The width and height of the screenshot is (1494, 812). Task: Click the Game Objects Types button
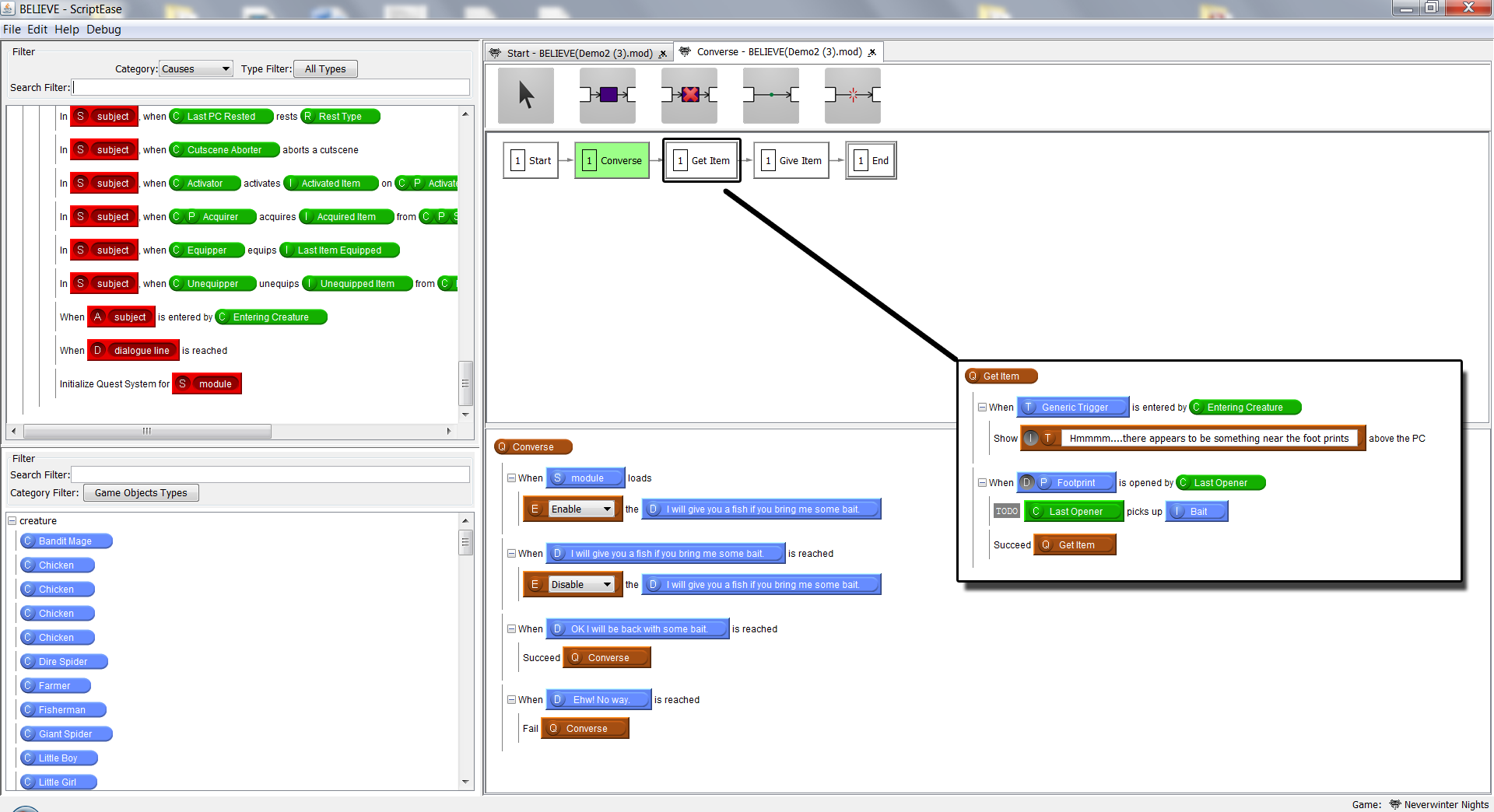pos(141,492)
